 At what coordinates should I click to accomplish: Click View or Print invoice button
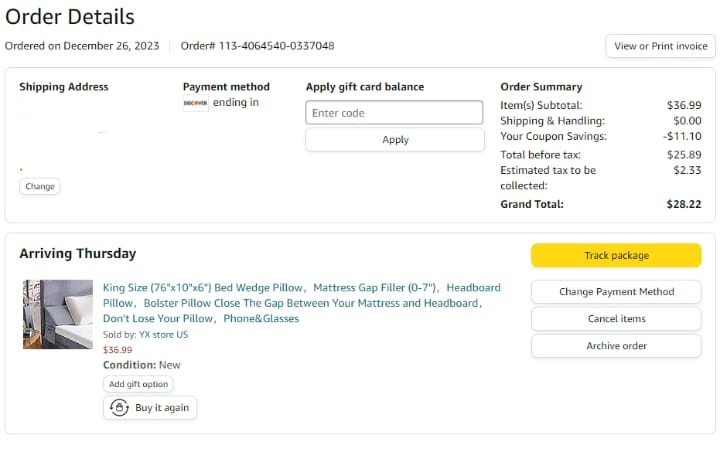pyautogui.click(x=659, y=46)
